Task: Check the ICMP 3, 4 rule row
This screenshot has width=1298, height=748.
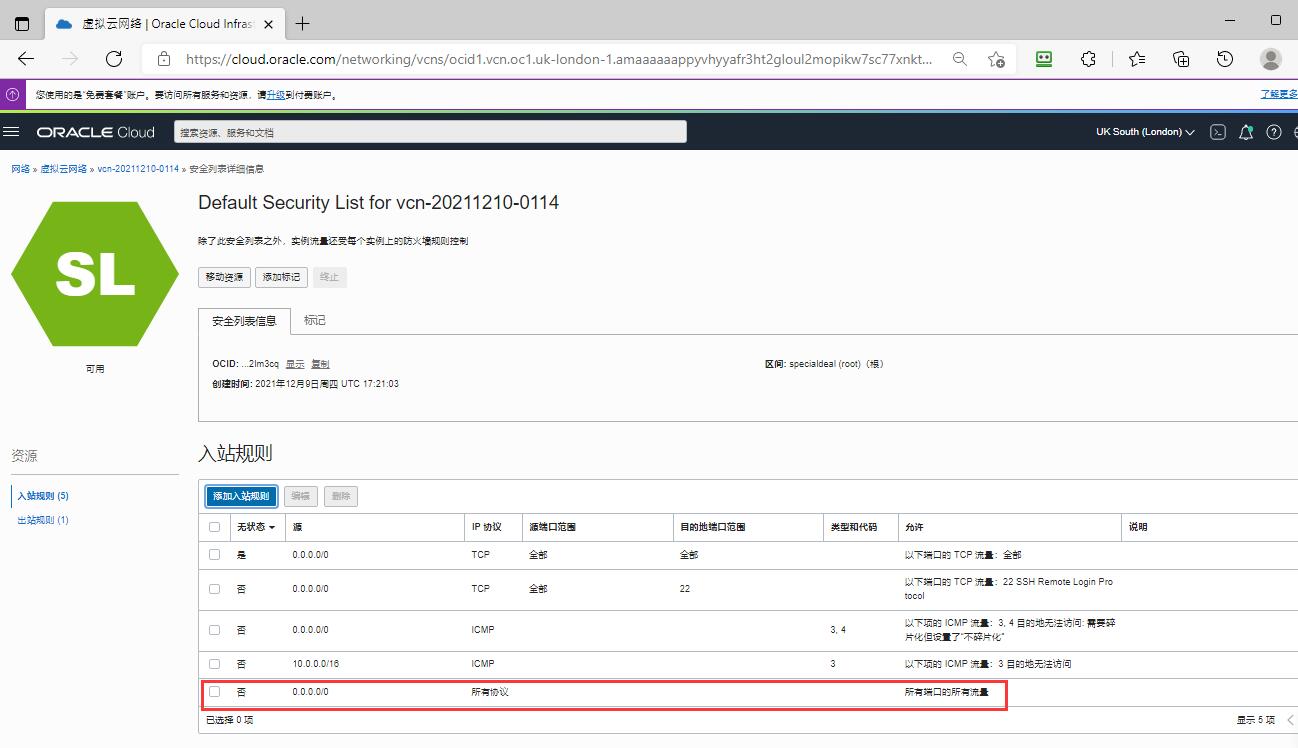Action: point(214,630)
